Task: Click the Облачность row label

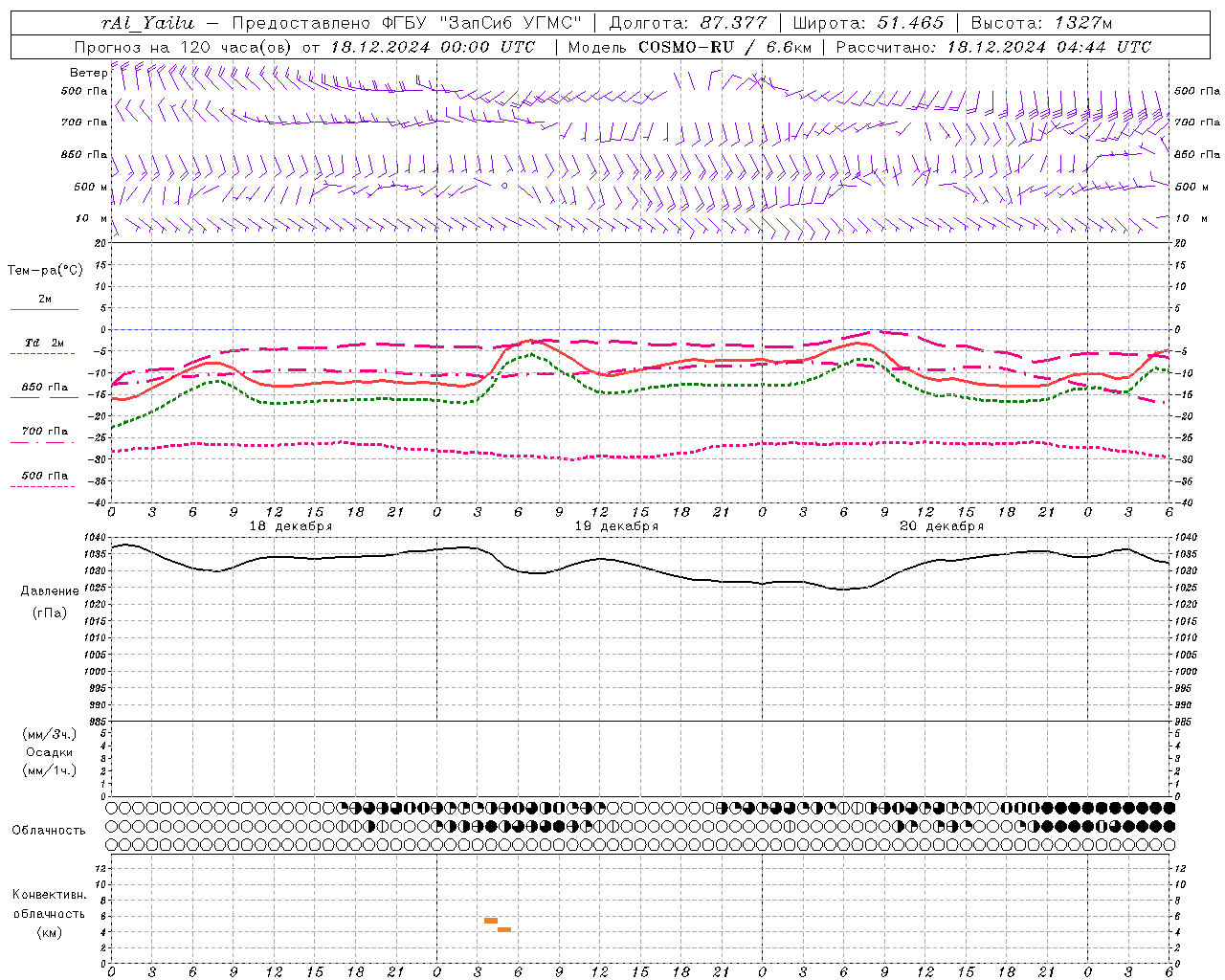Action: pos(49,831)
